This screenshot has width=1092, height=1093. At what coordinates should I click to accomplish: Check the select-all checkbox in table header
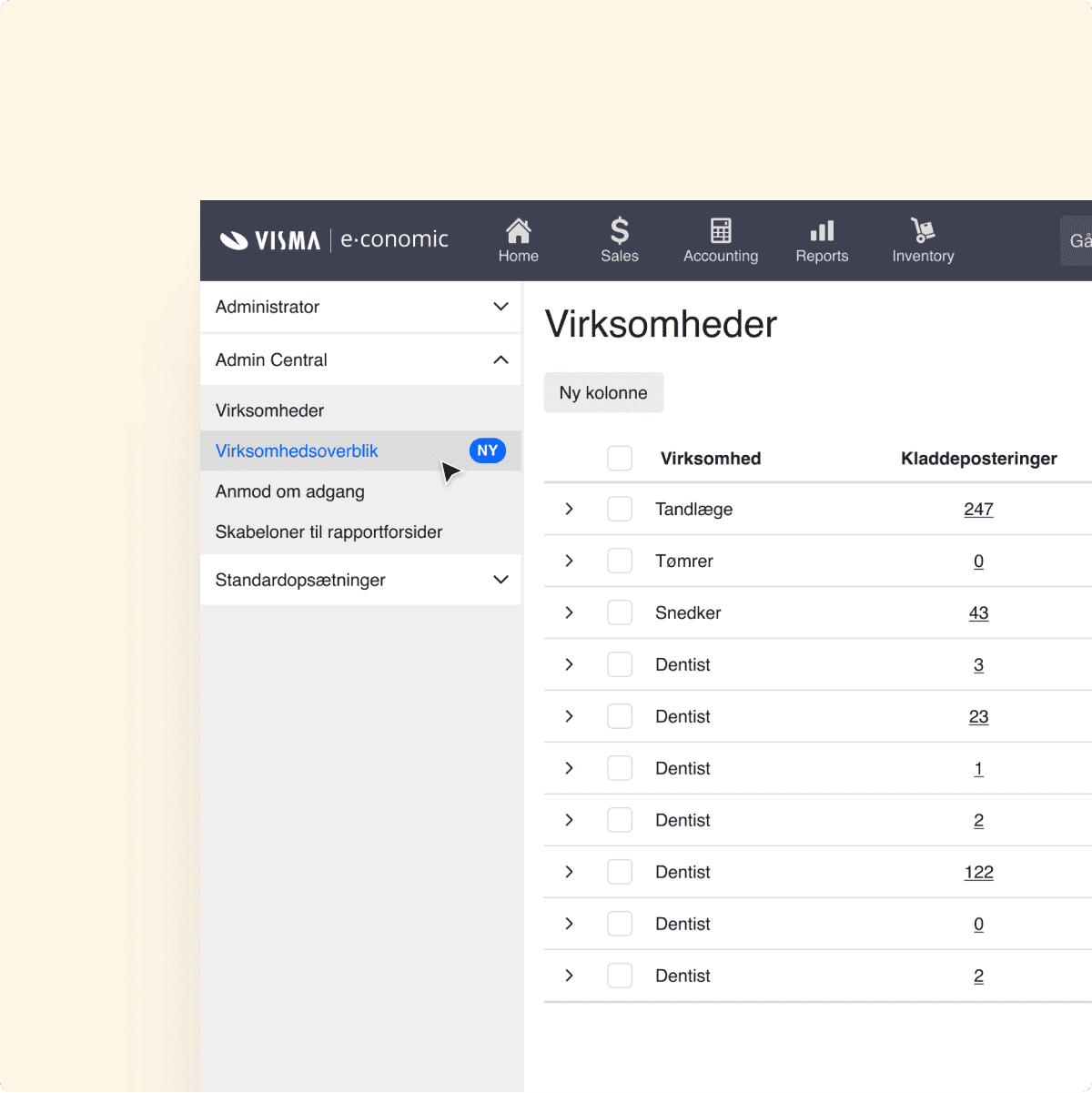tap(620, 458)
